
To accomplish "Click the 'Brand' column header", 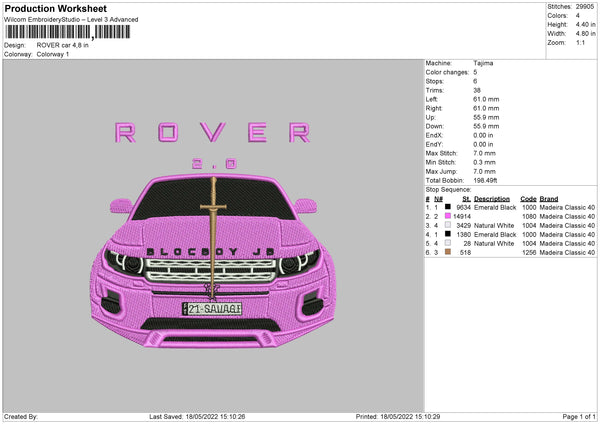I will (x=549, y=199).
